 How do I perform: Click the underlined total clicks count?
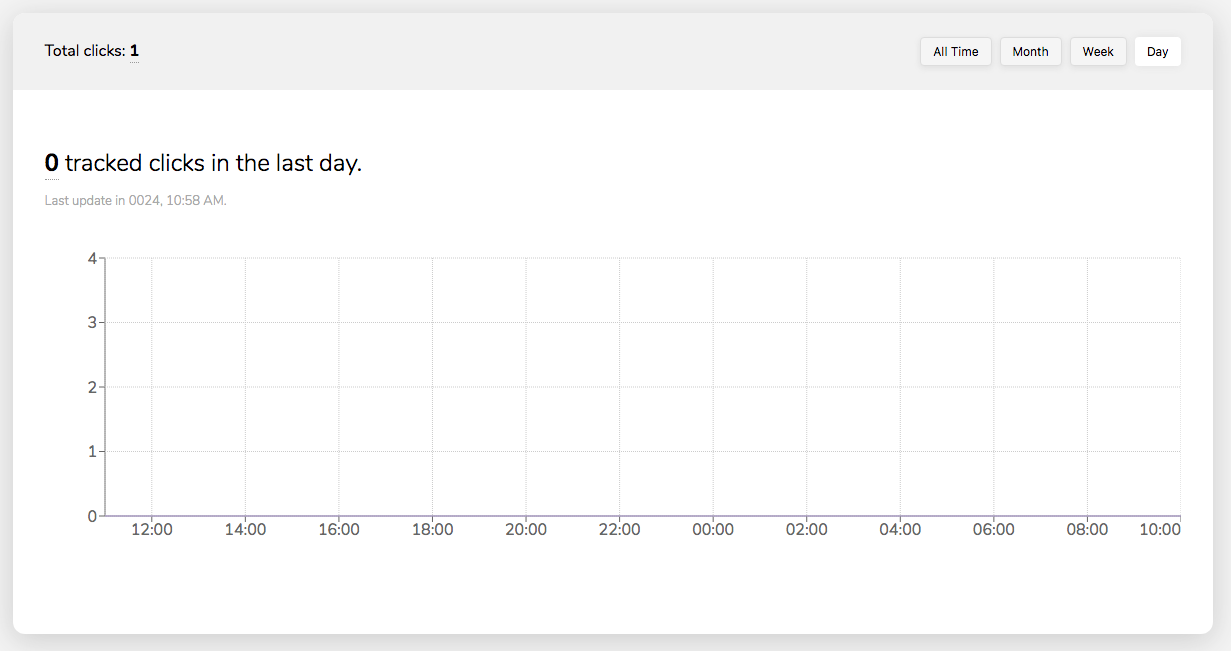click(134, 50)
